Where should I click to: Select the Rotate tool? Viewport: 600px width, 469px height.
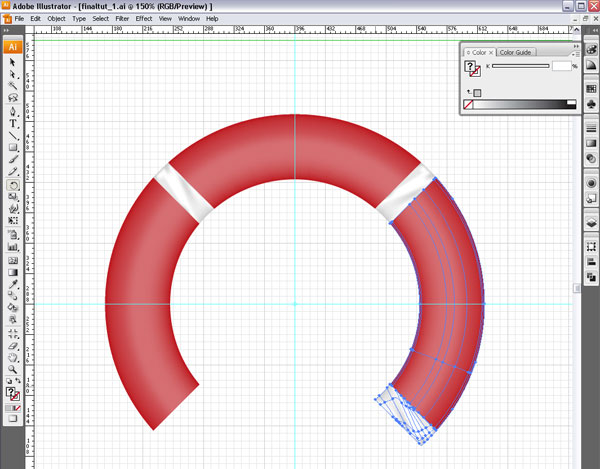(13, 185)
